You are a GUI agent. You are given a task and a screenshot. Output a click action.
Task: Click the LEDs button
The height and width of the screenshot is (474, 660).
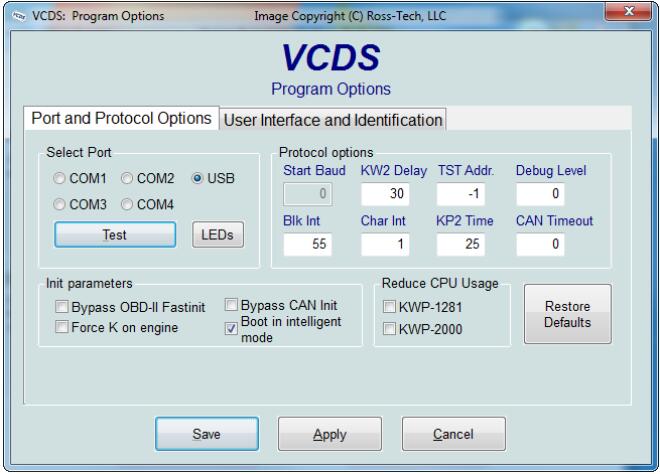click(x=218, y=234)
